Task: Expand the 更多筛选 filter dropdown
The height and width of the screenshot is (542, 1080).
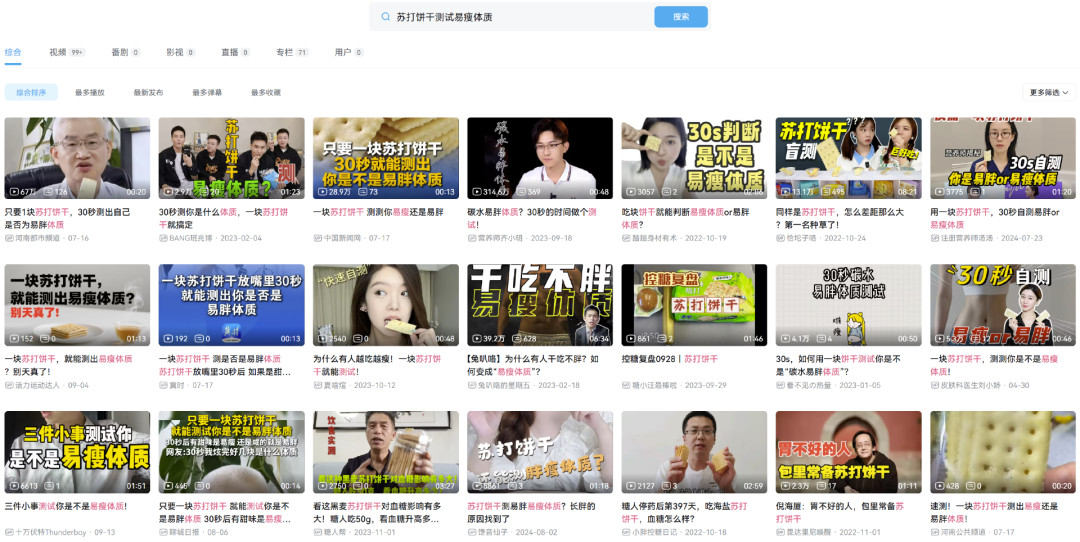Action: (x=1049, y=92)
